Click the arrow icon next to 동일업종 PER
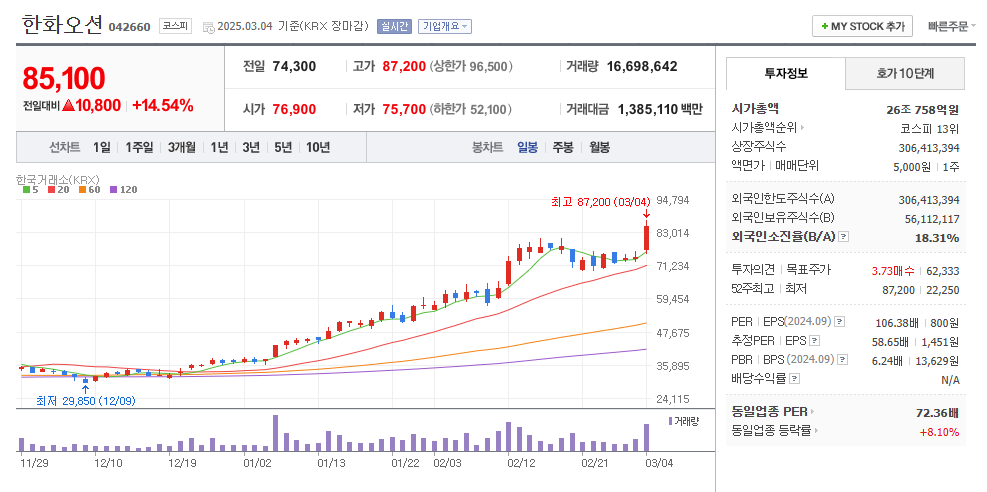The image size is (987, 492). click(812, 413)
